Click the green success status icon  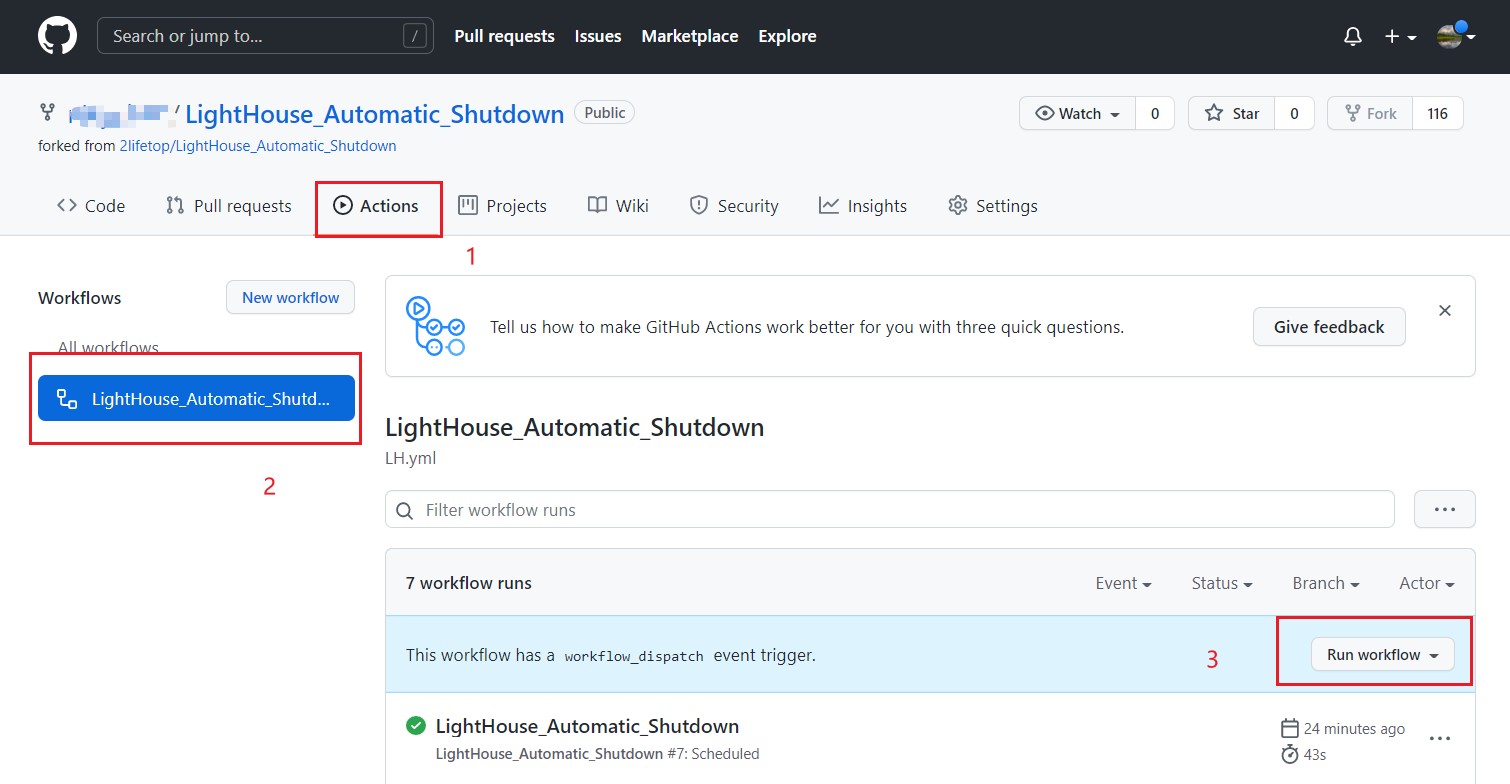pyautogui.click(x=416, y=725)
